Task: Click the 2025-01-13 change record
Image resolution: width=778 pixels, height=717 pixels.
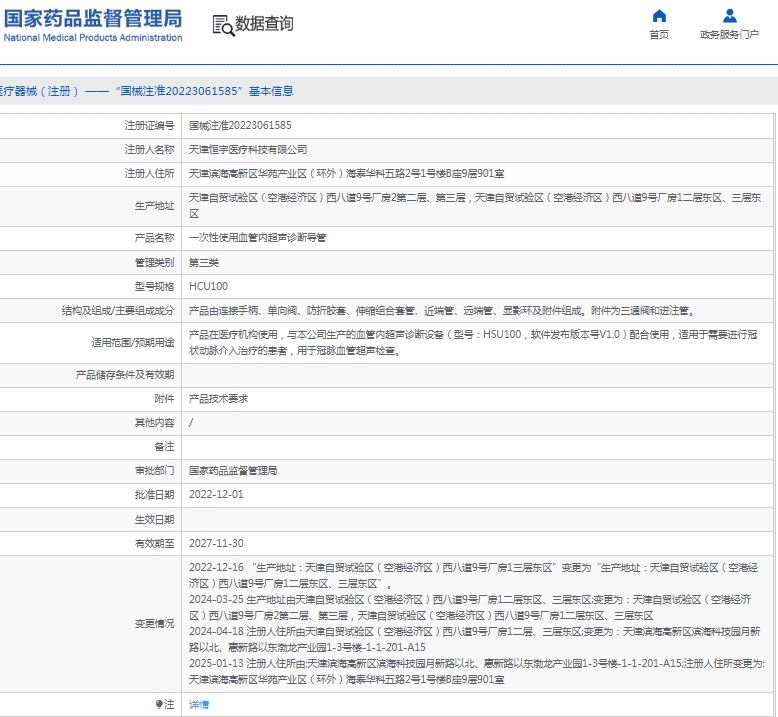Action: (x=477, y=671)
